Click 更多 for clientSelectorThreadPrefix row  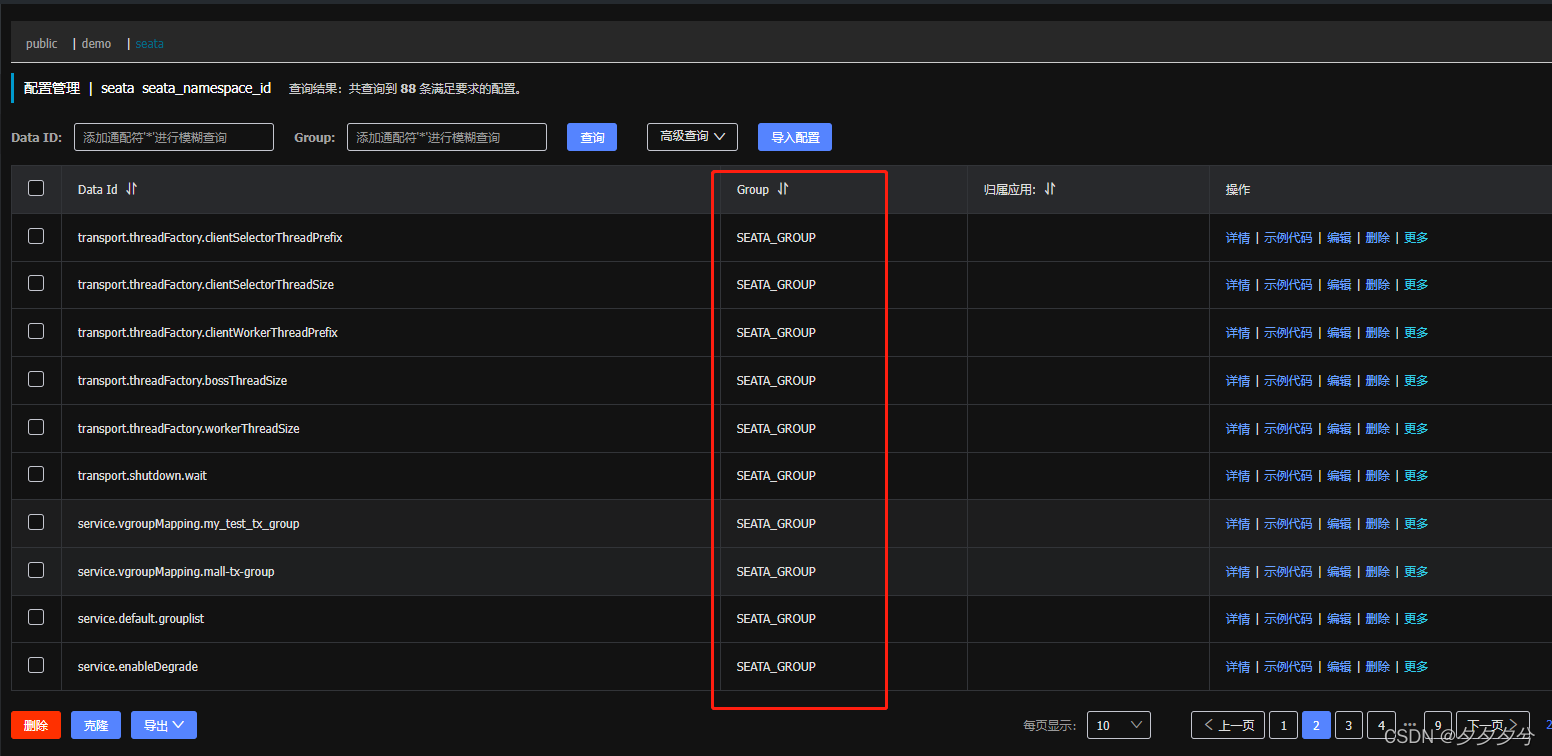pyautogui.click(x=1416, y=238)
